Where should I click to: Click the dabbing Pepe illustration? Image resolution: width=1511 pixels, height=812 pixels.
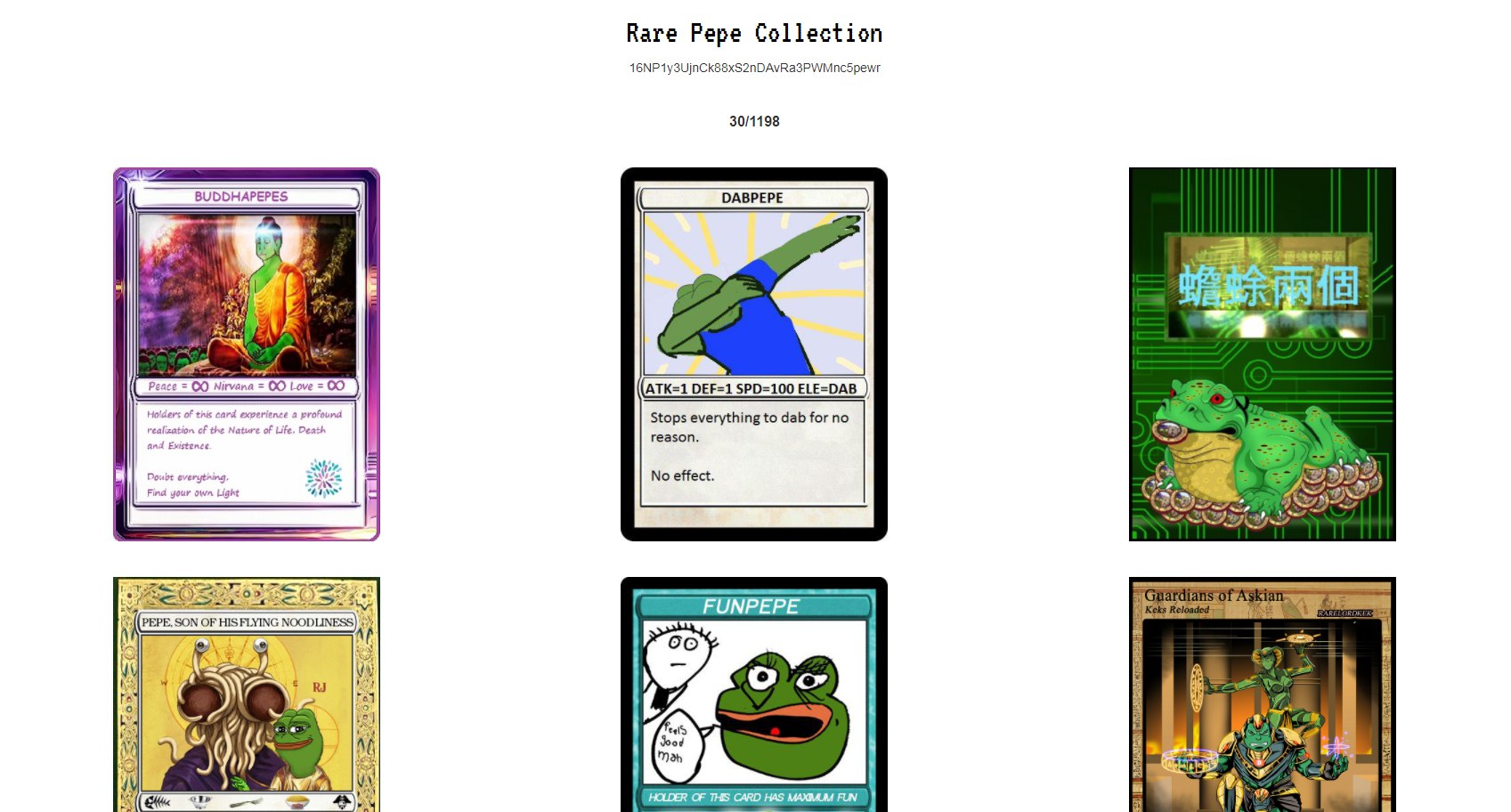pos(754,294)
